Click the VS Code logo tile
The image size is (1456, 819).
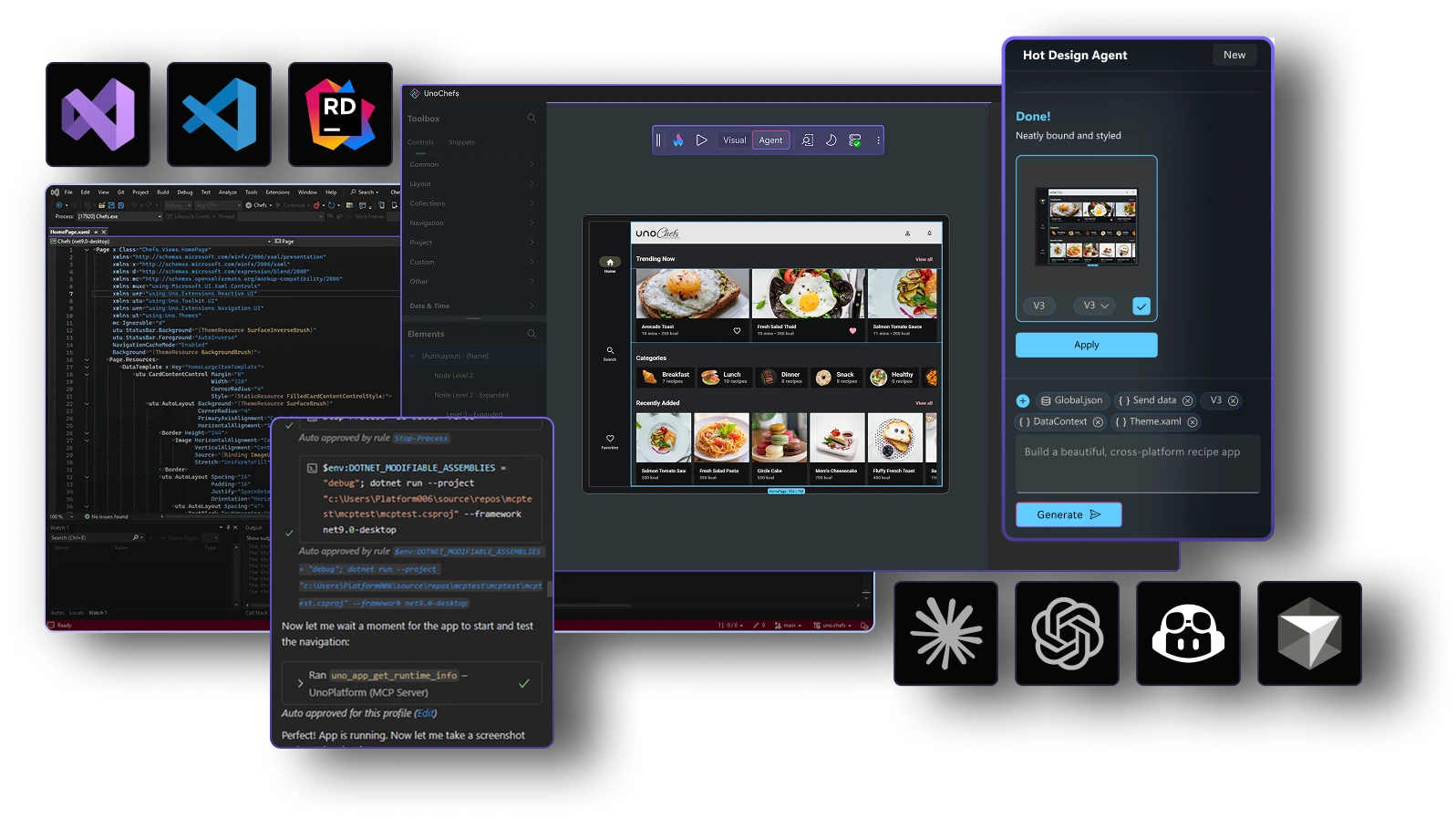219,114
